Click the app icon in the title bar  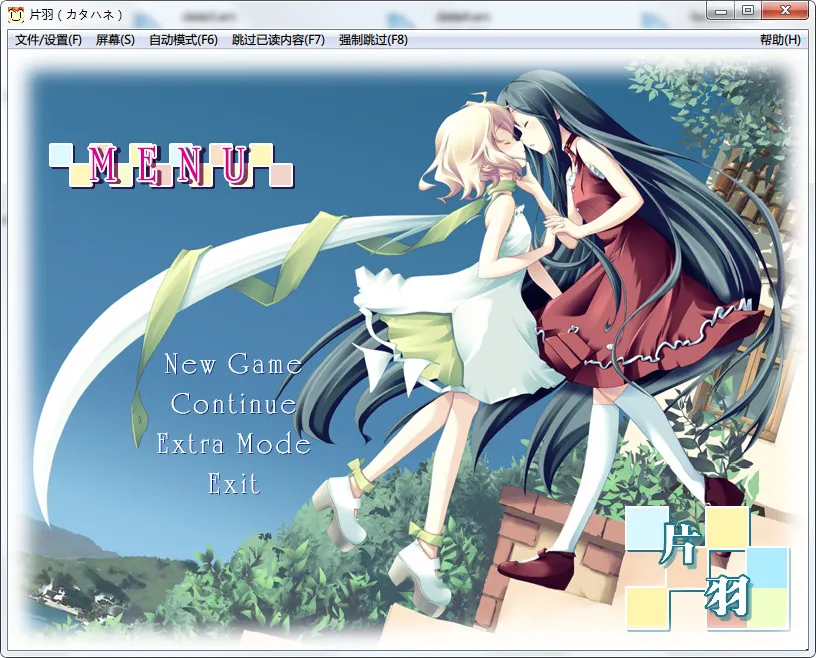(x=15, y=14)
